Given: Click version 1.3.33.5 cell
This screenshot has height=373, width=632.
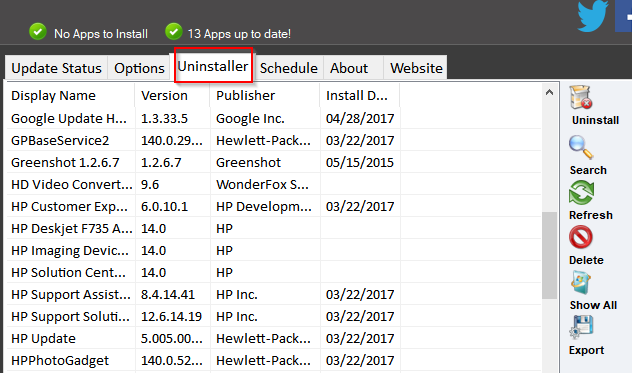Looking at the screenshot, I should (164, 119).
